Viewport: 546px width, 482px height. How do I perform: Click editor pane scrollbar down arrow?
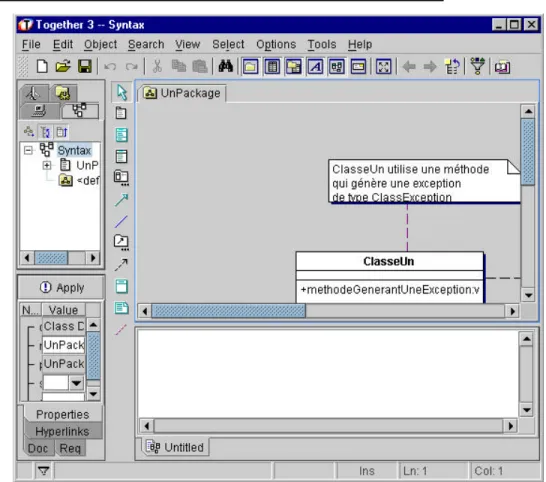tap(526, 410)
